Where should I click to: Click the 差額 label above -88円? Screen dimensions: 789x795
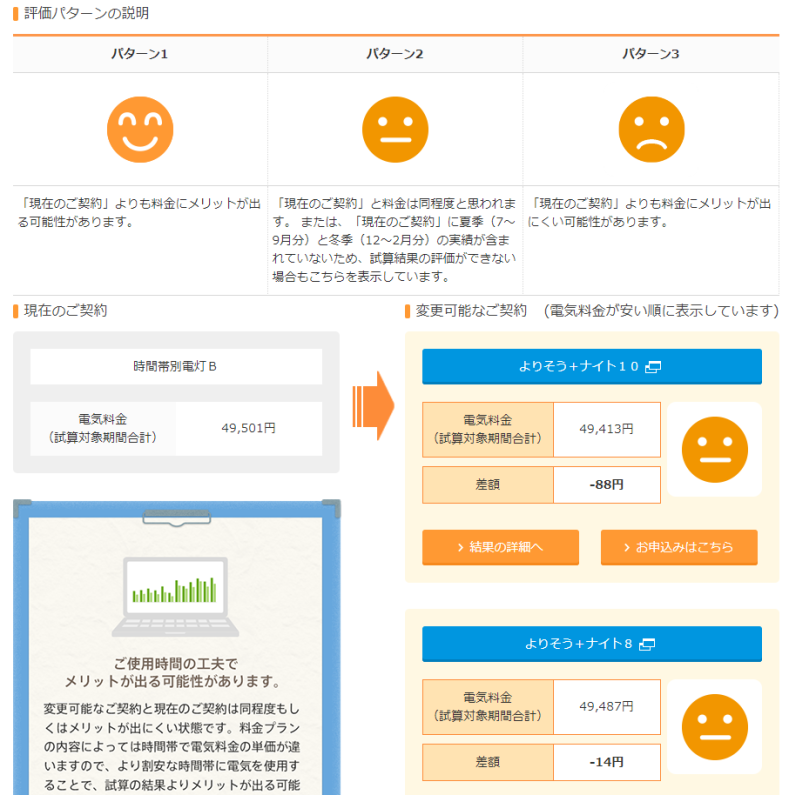[487, 485]
